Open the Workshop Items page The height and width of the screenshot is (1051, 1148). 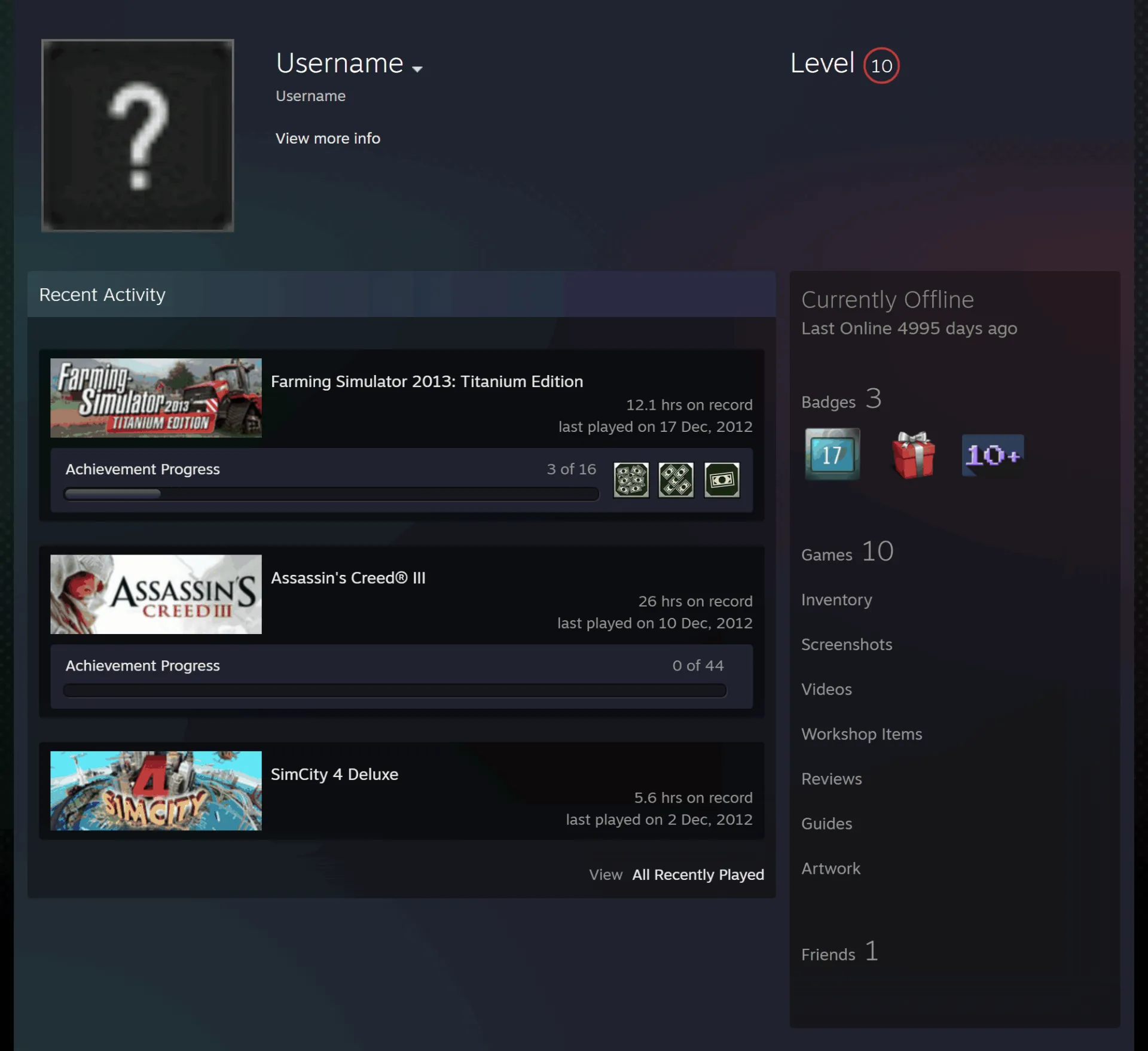pos(862,734)
